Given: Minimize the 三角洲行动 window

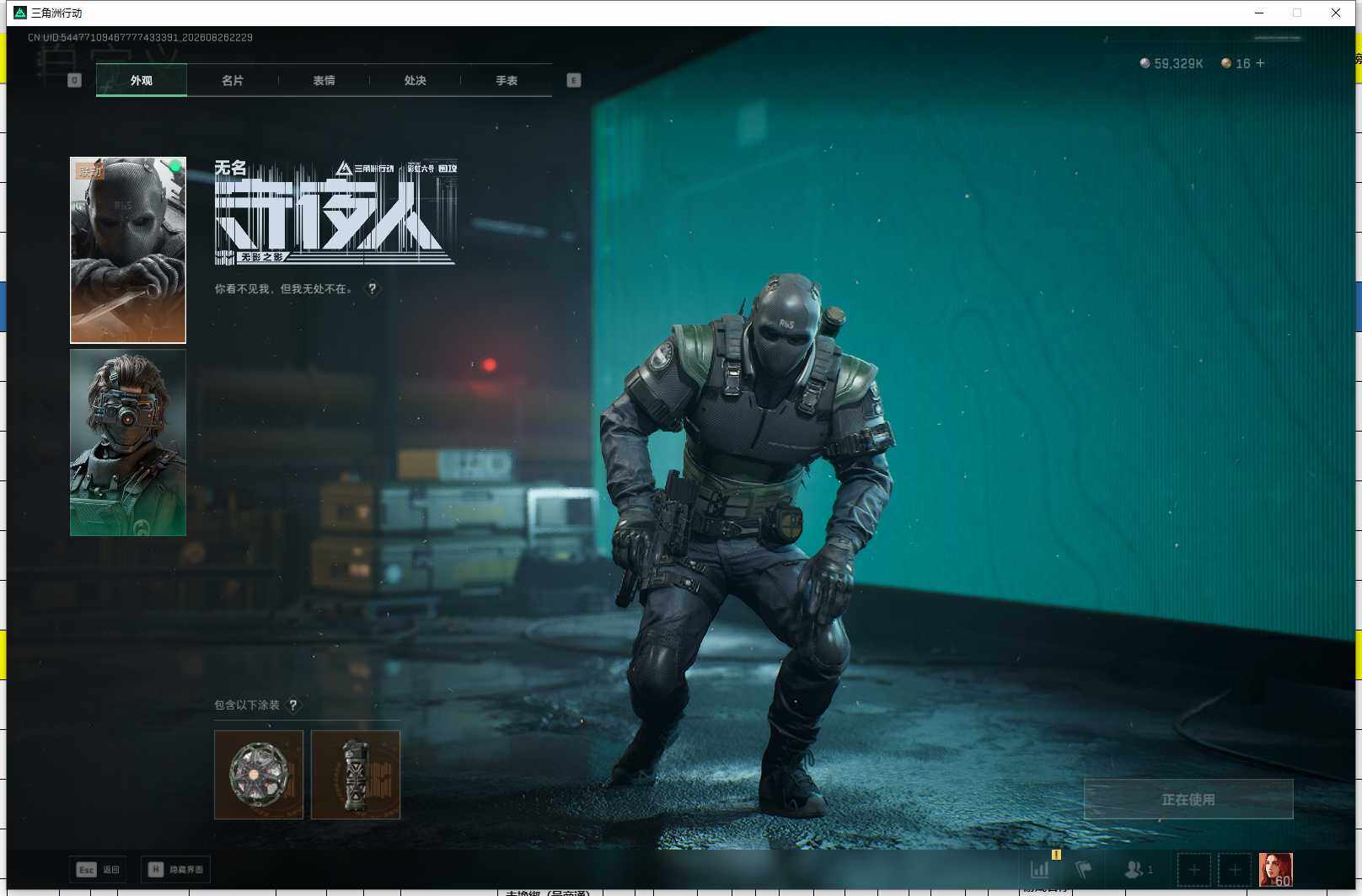Looking at the screenshot, I should [x=1259, y=13].
